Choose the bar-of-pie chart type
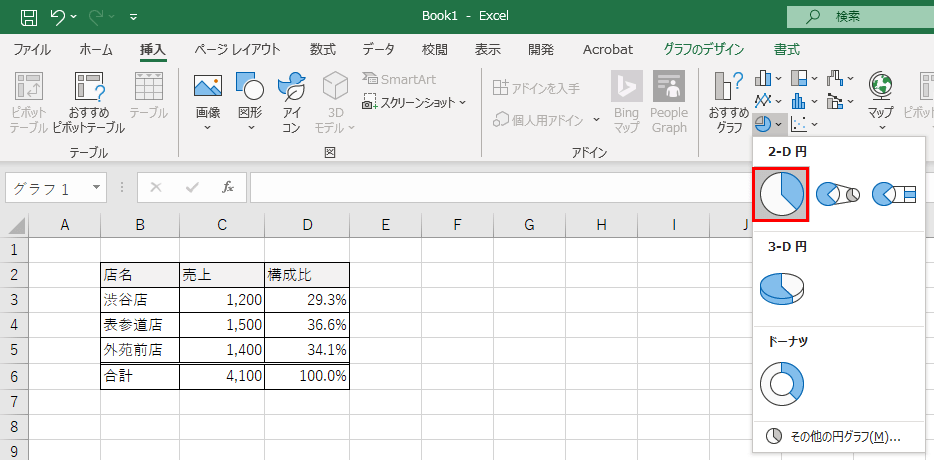This screenshot has height=460, width=934. click(893, 194)
